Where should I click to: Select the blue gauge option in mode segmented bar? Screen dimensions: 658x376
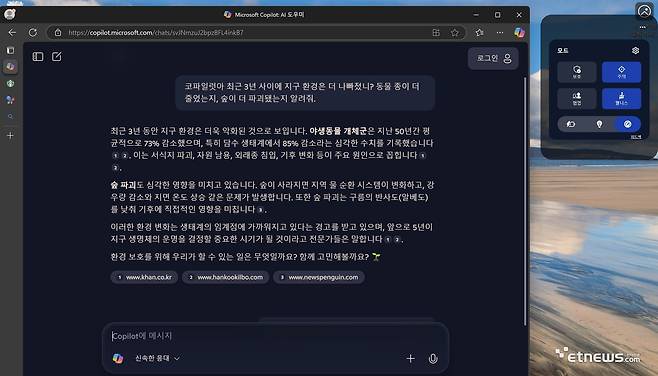click(627, 124)
